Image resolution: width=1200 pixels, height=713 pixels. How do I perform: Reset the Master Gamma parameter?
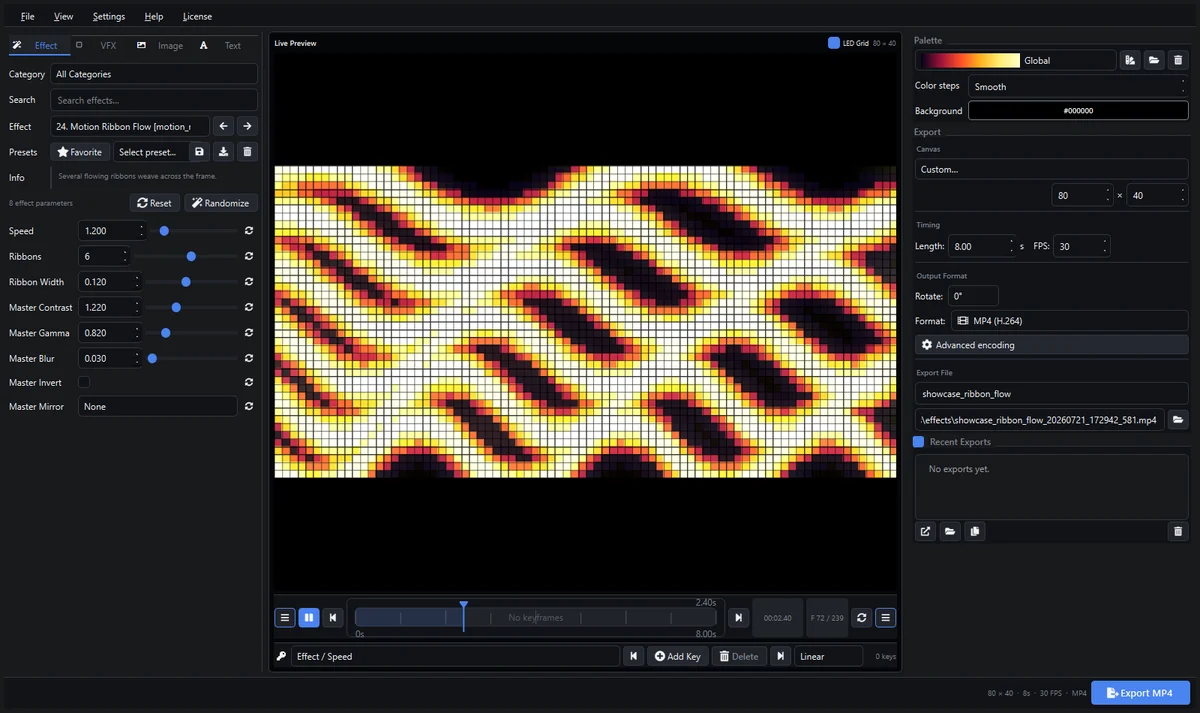coord(249,333)
